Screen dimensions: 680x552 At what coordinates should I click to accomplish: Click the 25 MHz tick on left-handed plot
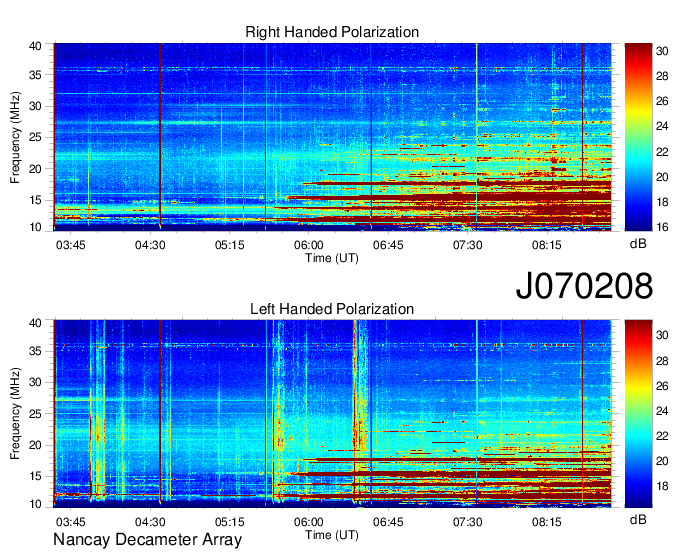pos(35,414)
